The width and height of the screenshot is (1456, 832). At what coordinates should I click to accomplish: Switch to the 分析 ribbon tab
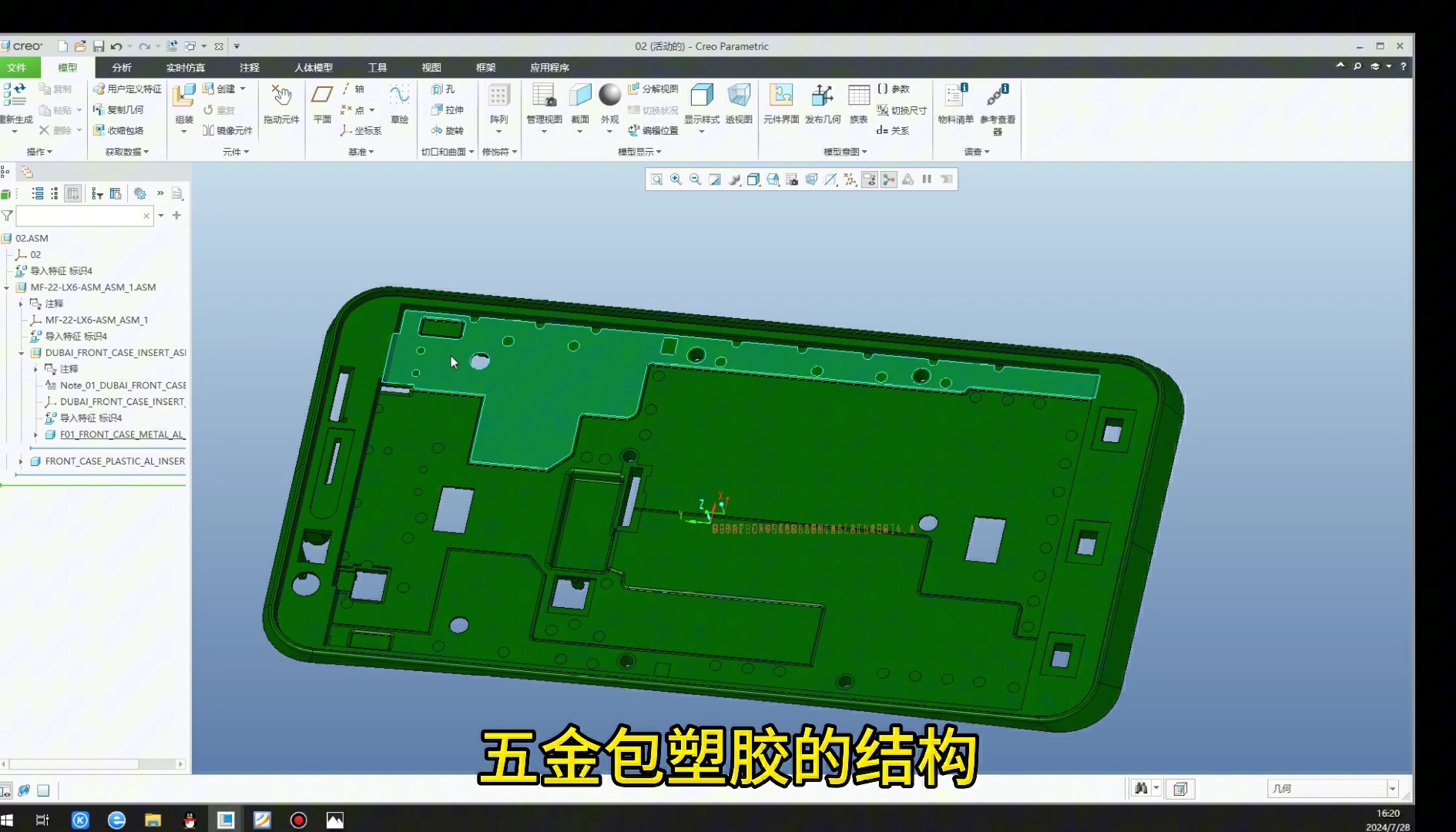(120, 68)
